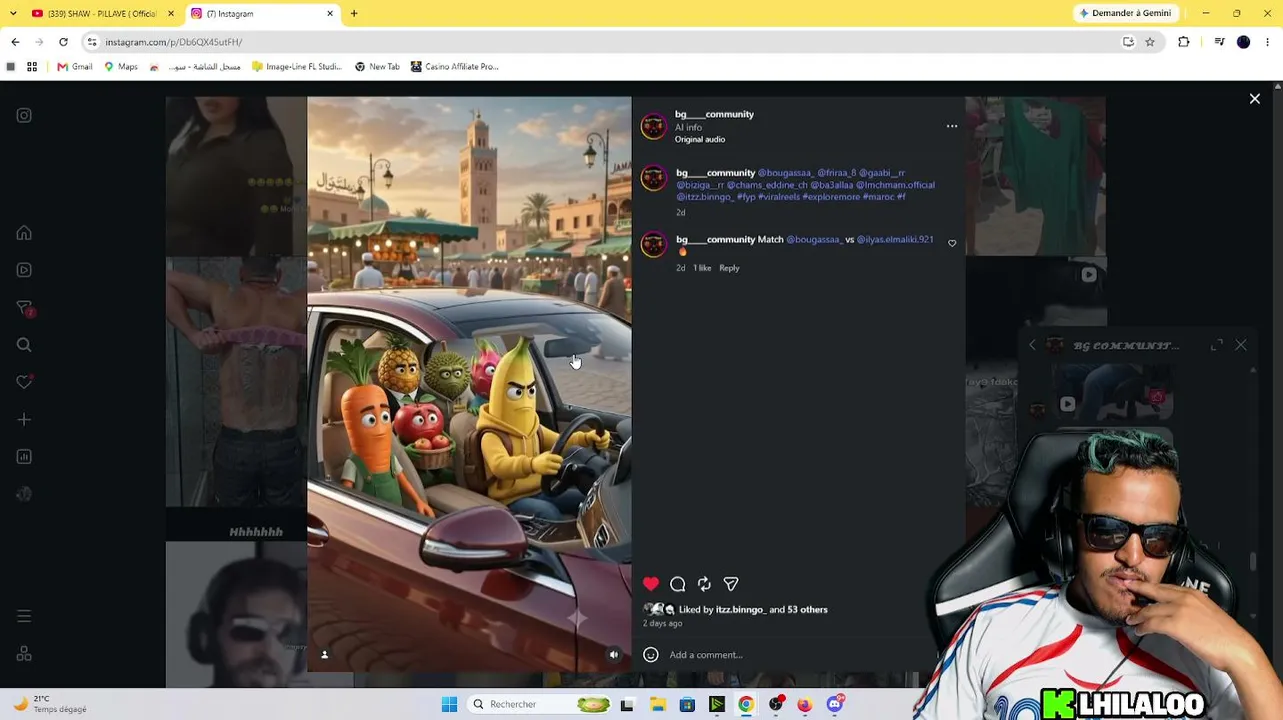Open the Chrome profile avatar

pos(1244,42)
